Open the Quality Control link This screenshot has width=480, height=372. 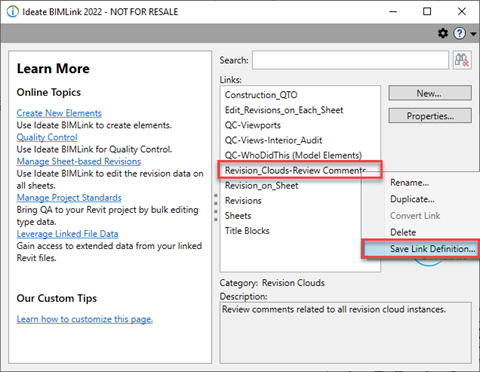pos(47,137)
